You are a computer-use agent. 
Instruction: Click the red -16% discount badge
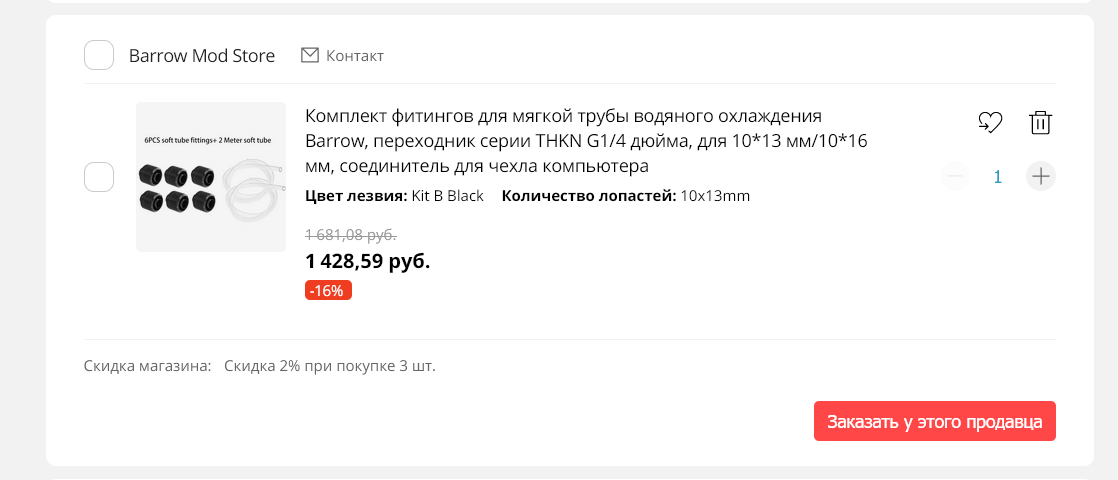[x=328, y=291]
